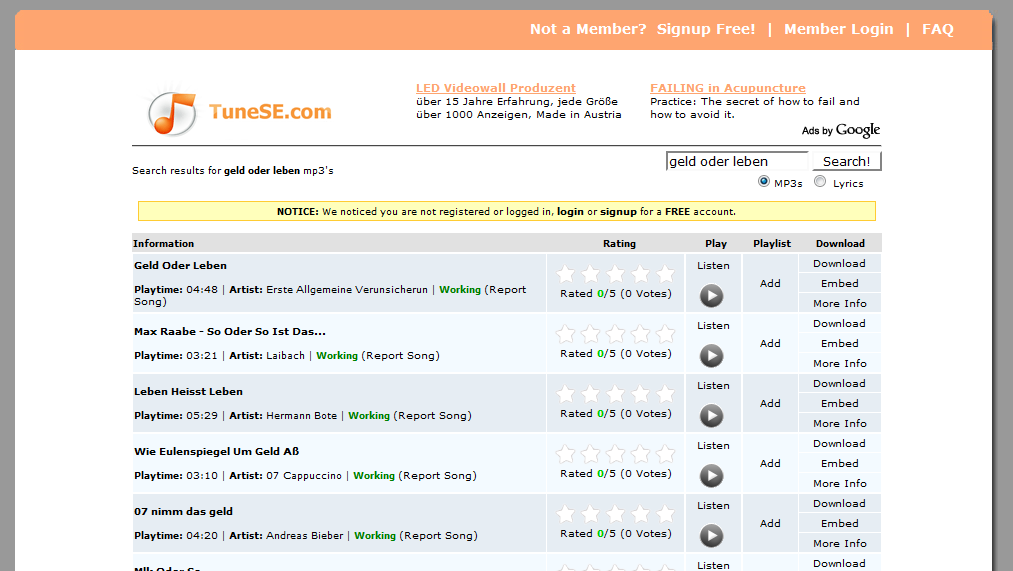Screen dimensions: 1013x571
Task: Play the Leben Heisst Leben track
Action: 711,416
